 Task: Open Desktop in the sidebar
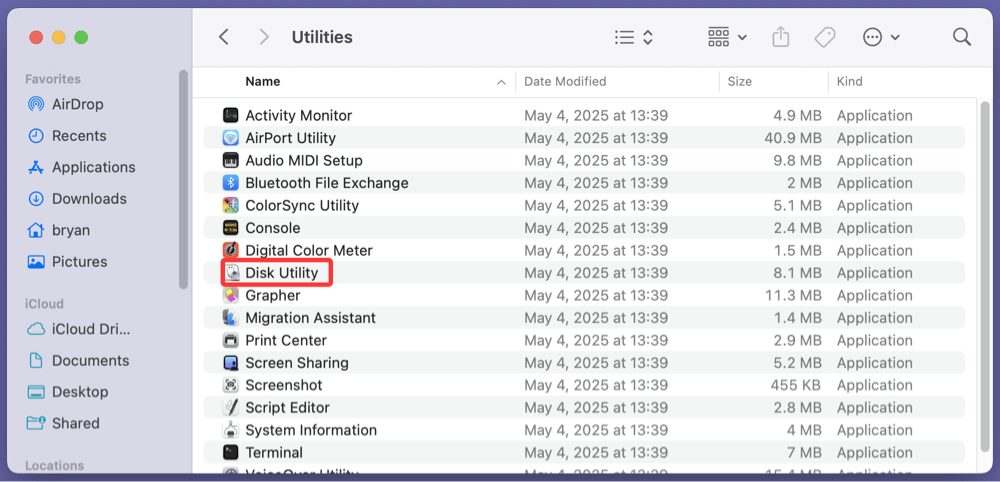point(68,392)
